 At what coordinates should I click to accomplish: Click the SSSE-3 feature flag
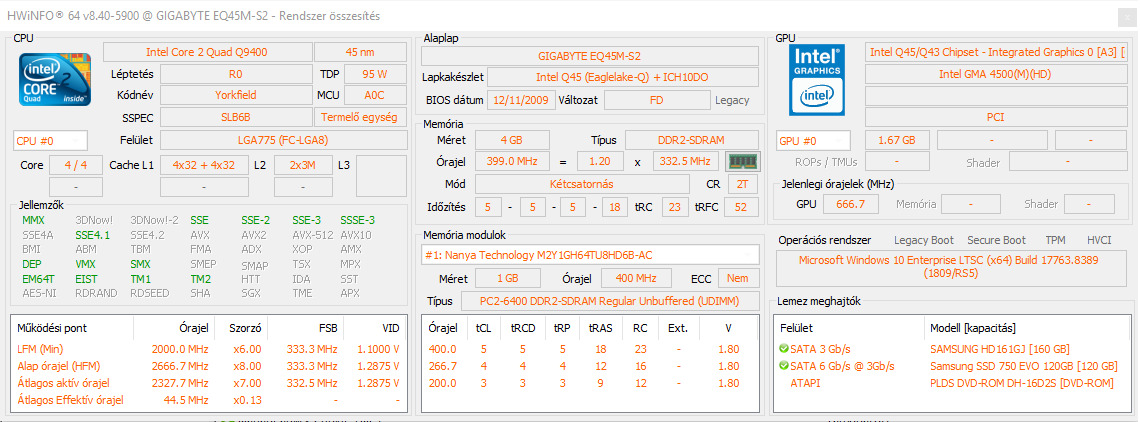click(x=357, y=220)
